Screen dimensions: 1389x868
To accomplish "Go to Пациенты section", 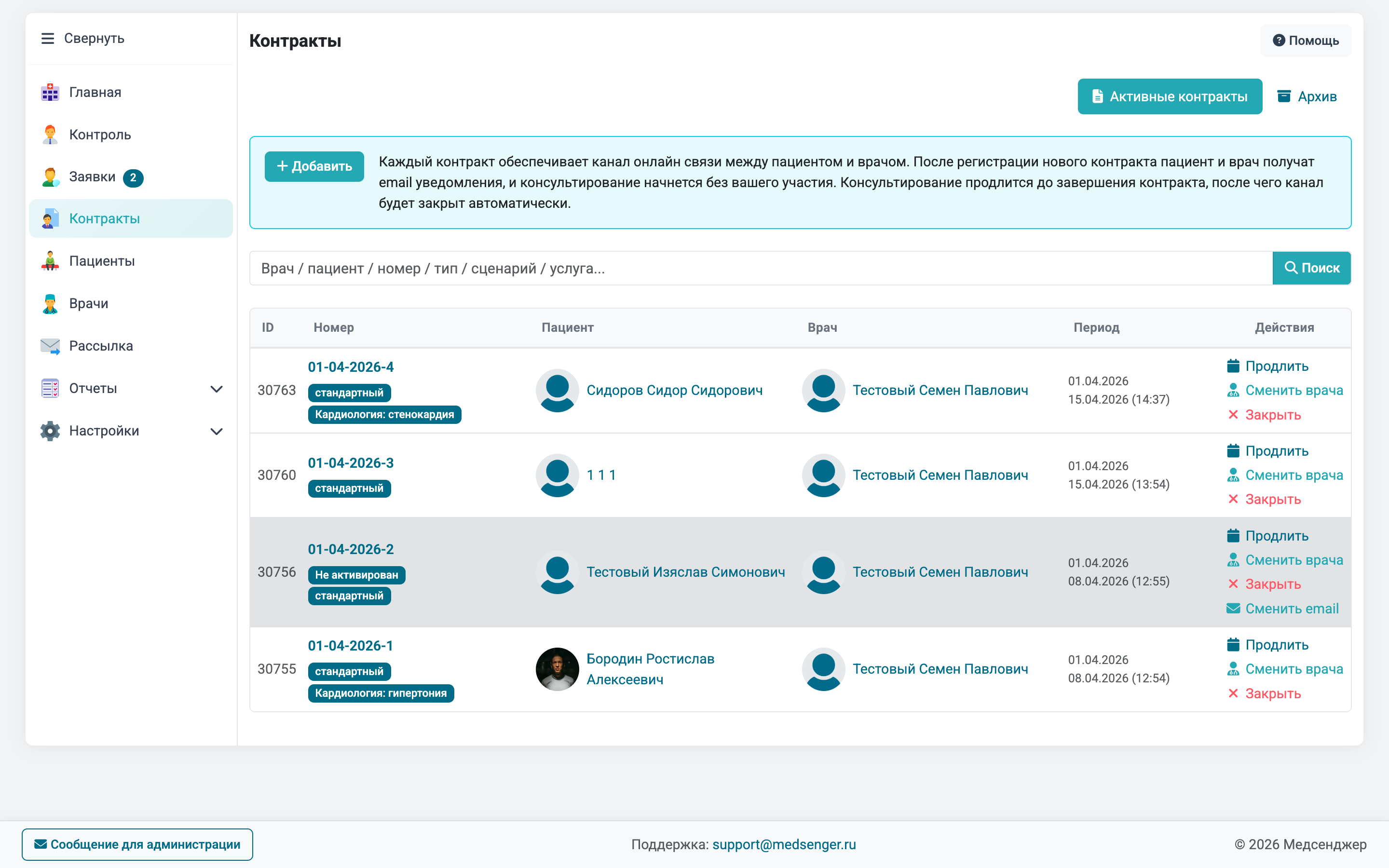I will tap(131, 261).
